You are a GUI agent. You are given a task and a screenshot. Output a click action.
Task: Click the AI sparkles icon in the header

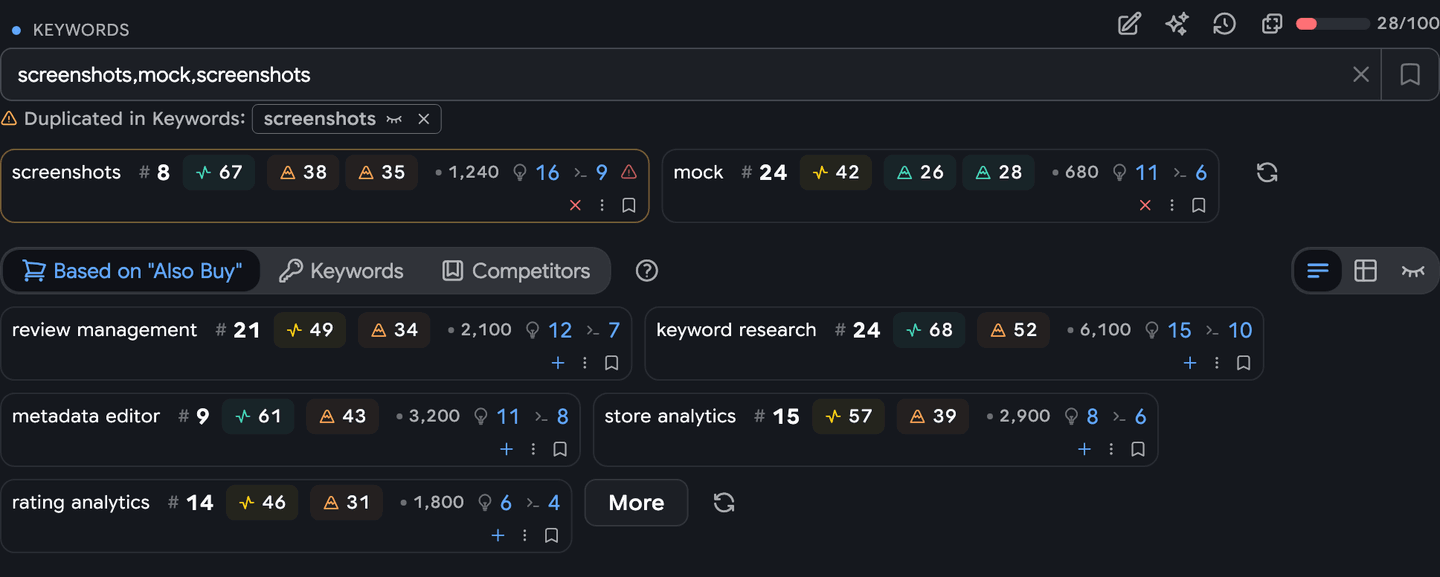1177,24
